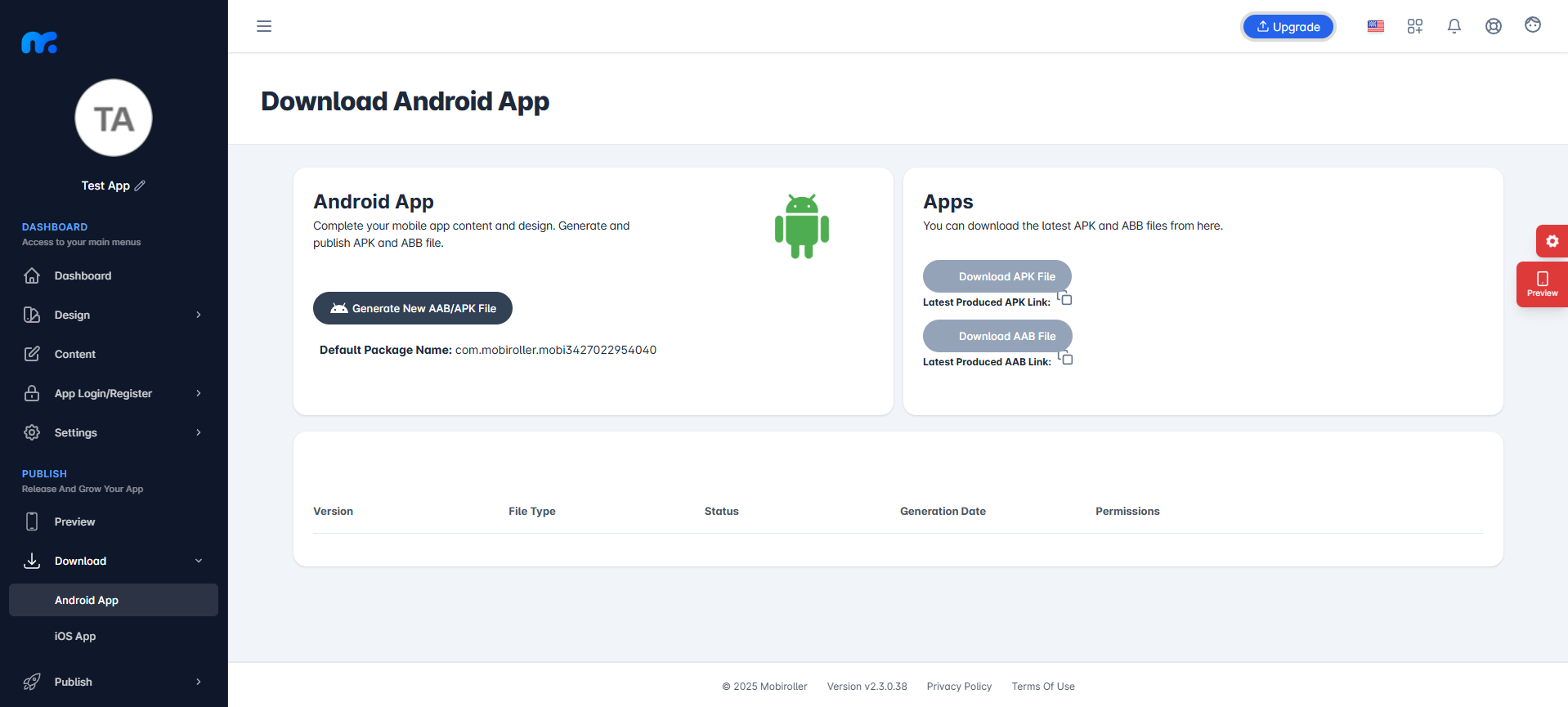This screenshot has height=707, width=1568.
Task: Copy the Latest Produced APK Link
Action: pos(1065,298)
